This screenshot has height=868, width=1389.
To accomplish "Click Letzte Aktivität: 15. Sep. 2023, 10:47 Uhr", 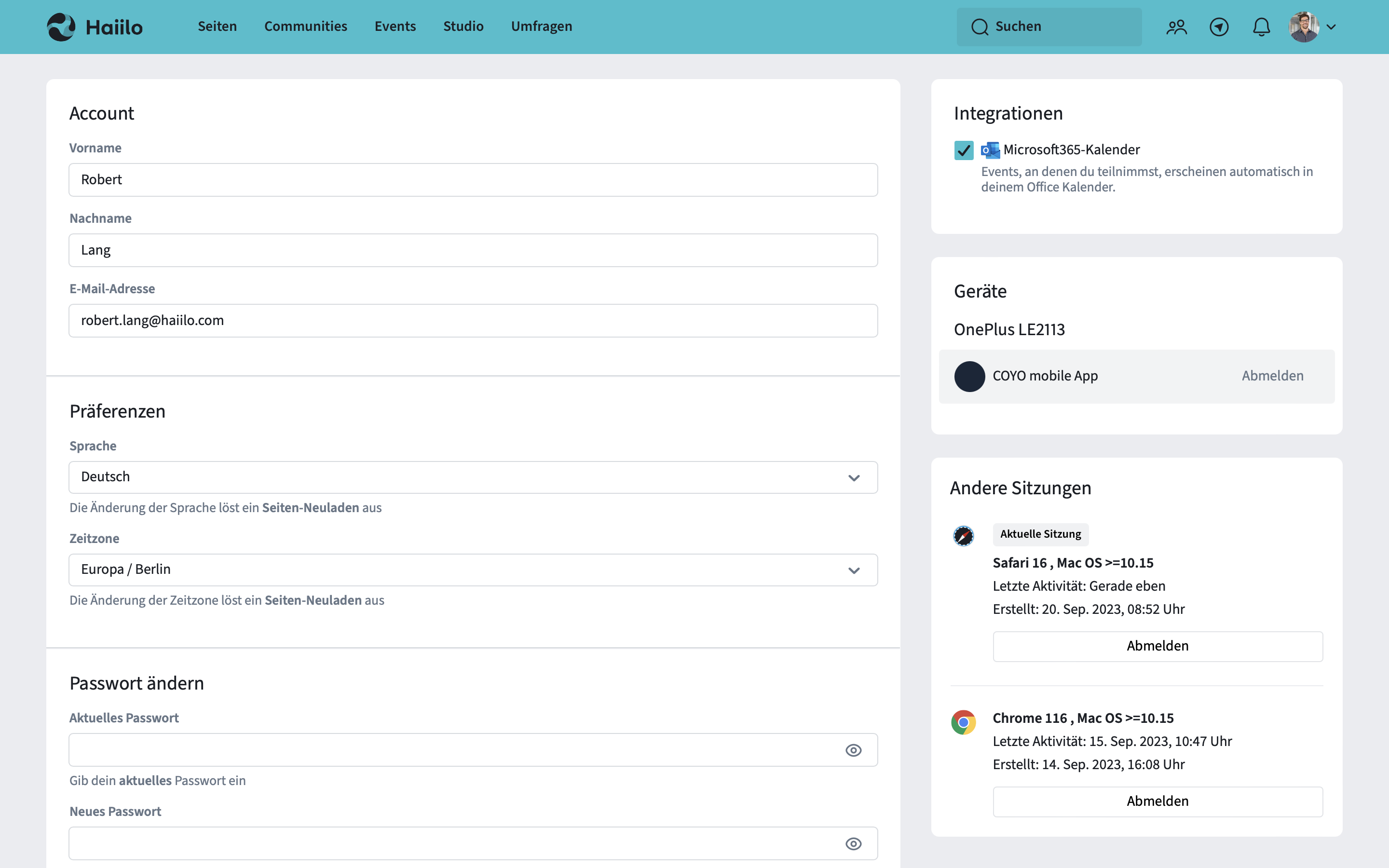I will pyautogui.click(x=1112, y=742).
